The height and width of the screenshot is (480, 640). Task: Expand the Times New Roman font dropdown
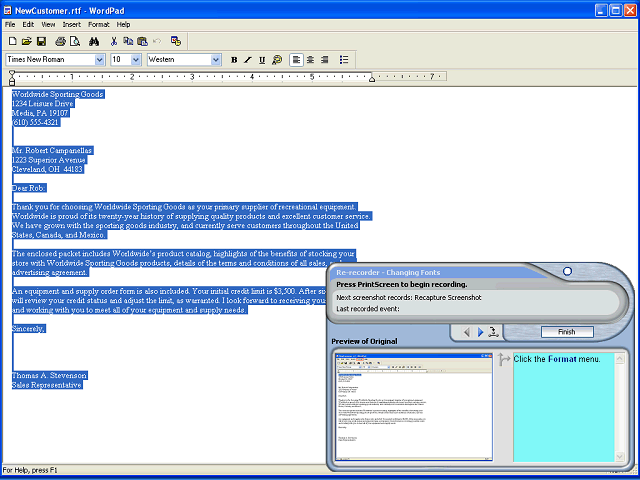(99, 60)
